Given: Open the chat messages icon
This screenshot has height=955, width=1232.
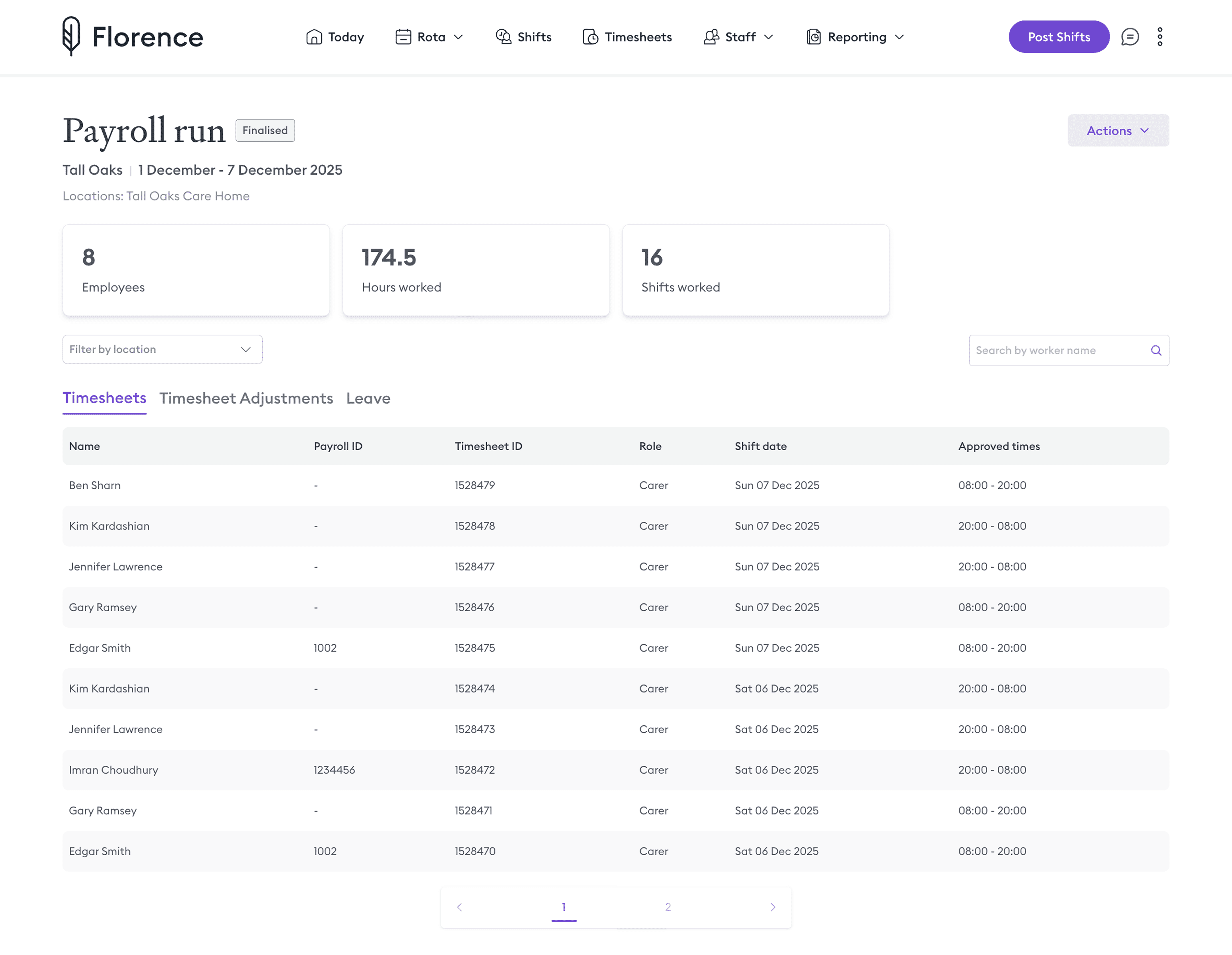Looking at the screenshot, I should (1129, 37).
